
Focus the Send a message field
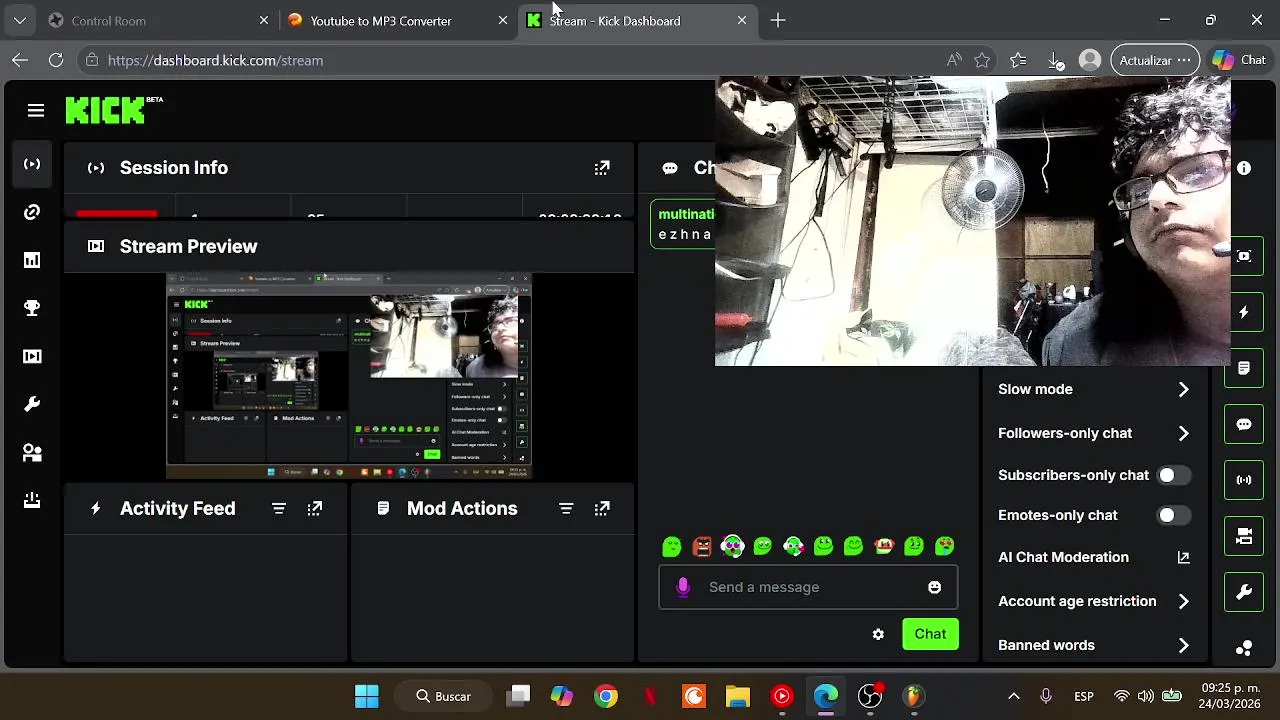click(x=808, y=587)
